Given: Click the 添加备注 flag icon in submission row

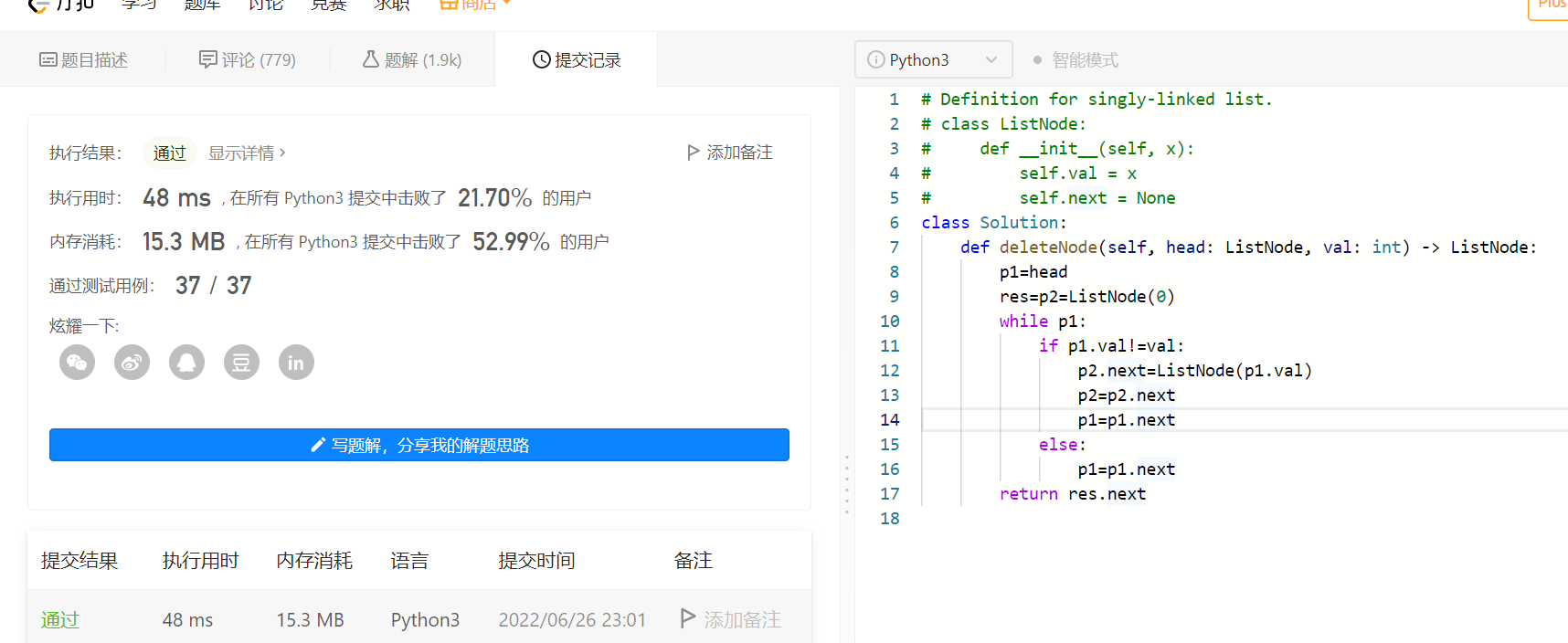Looking at the screenshot, I should [689, 619].
